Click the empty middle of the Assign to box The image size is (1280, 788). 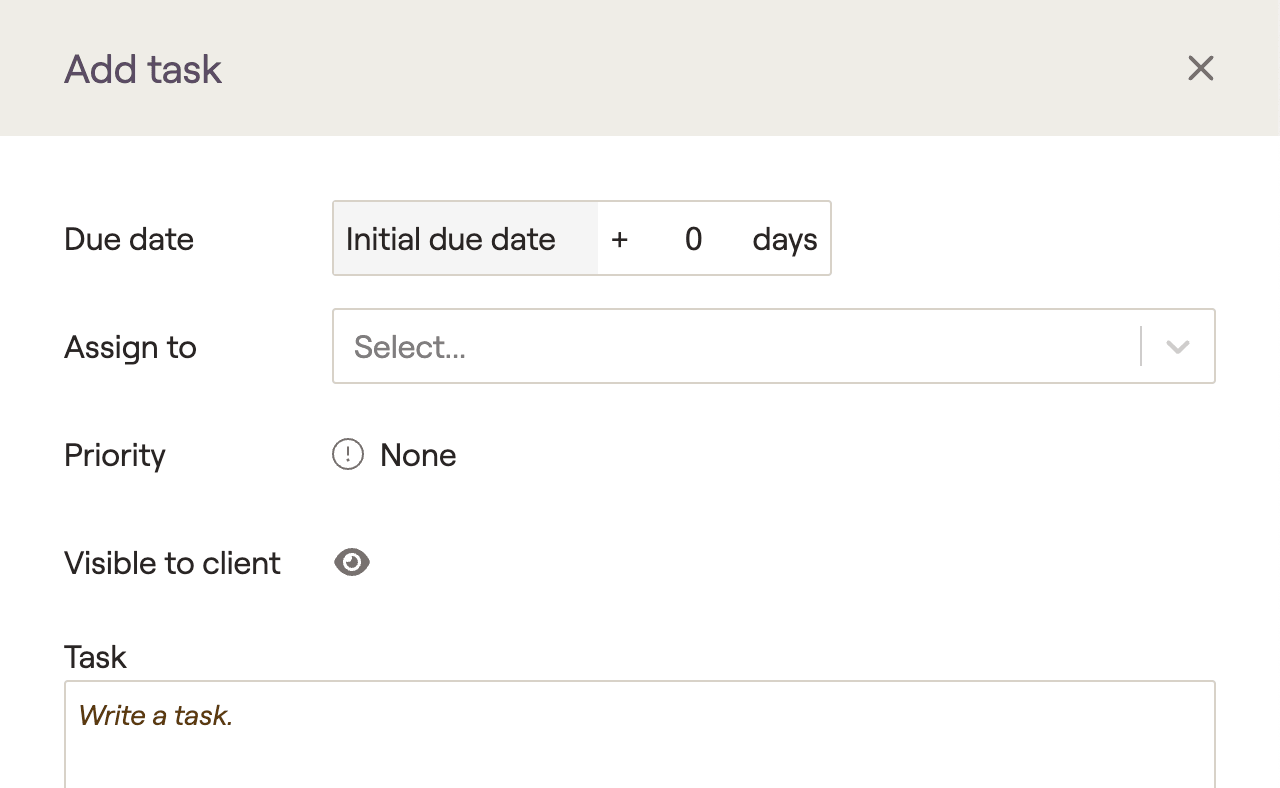[800, 347]
